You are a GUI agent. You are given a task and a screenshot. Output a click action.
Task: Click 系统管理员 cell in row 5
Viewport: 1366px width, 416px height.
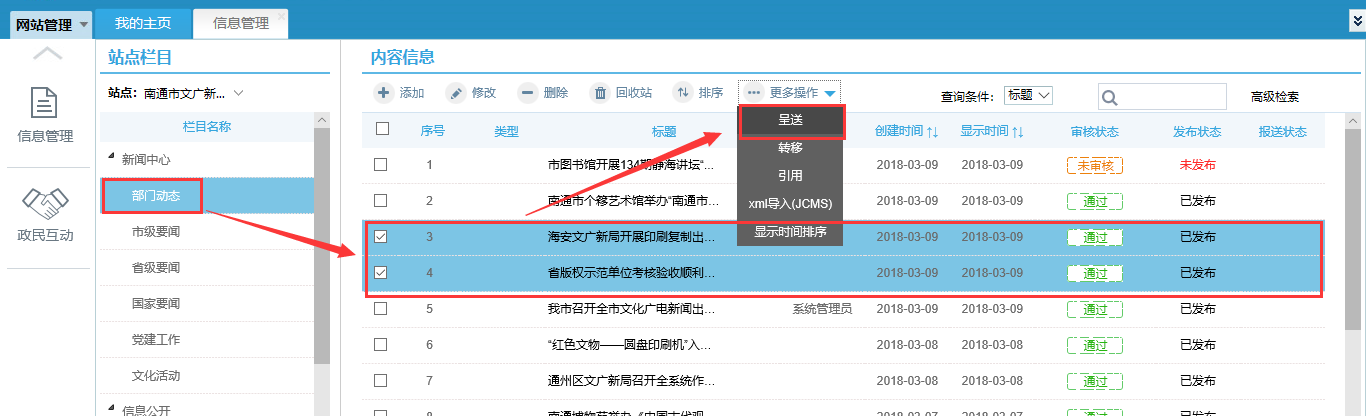click(x=822, y=309)
